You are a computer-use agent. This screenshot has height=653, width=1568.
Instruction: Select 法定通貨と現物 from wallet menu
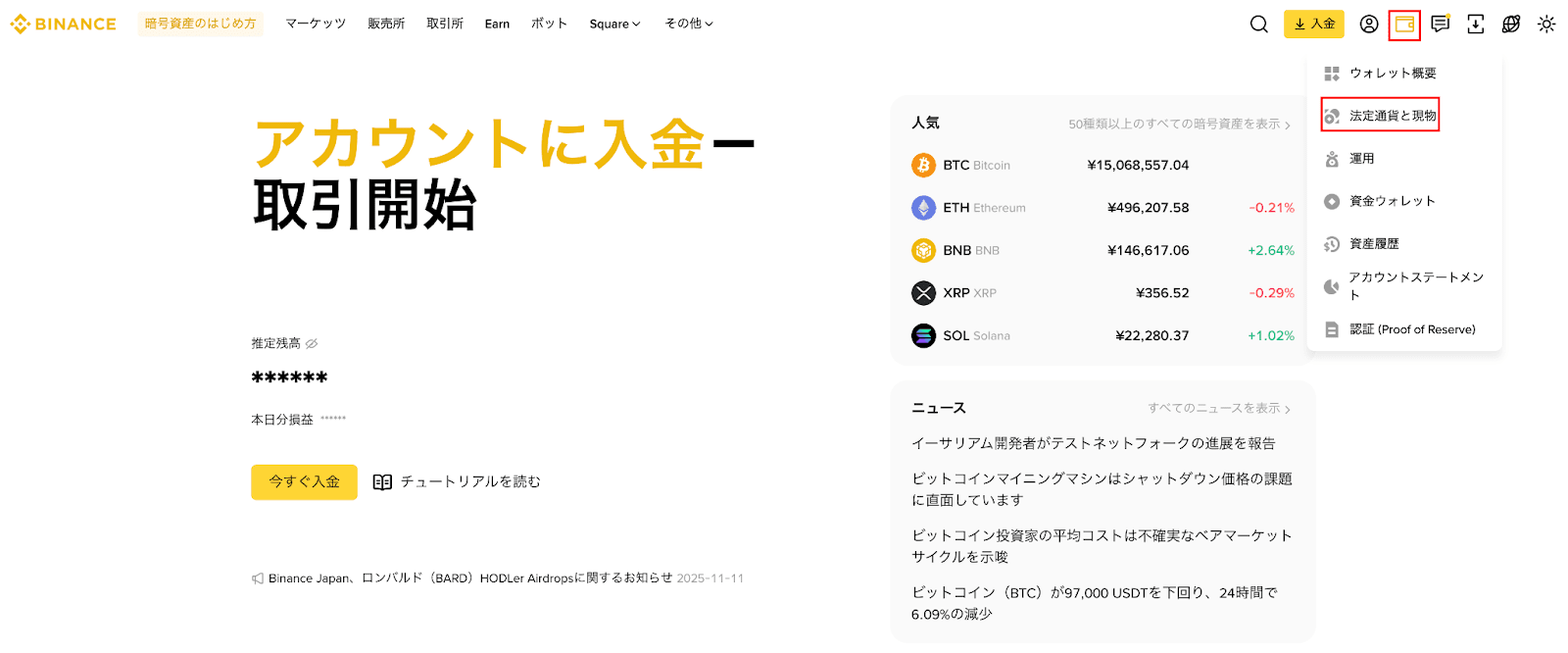tap(1392, 116)
